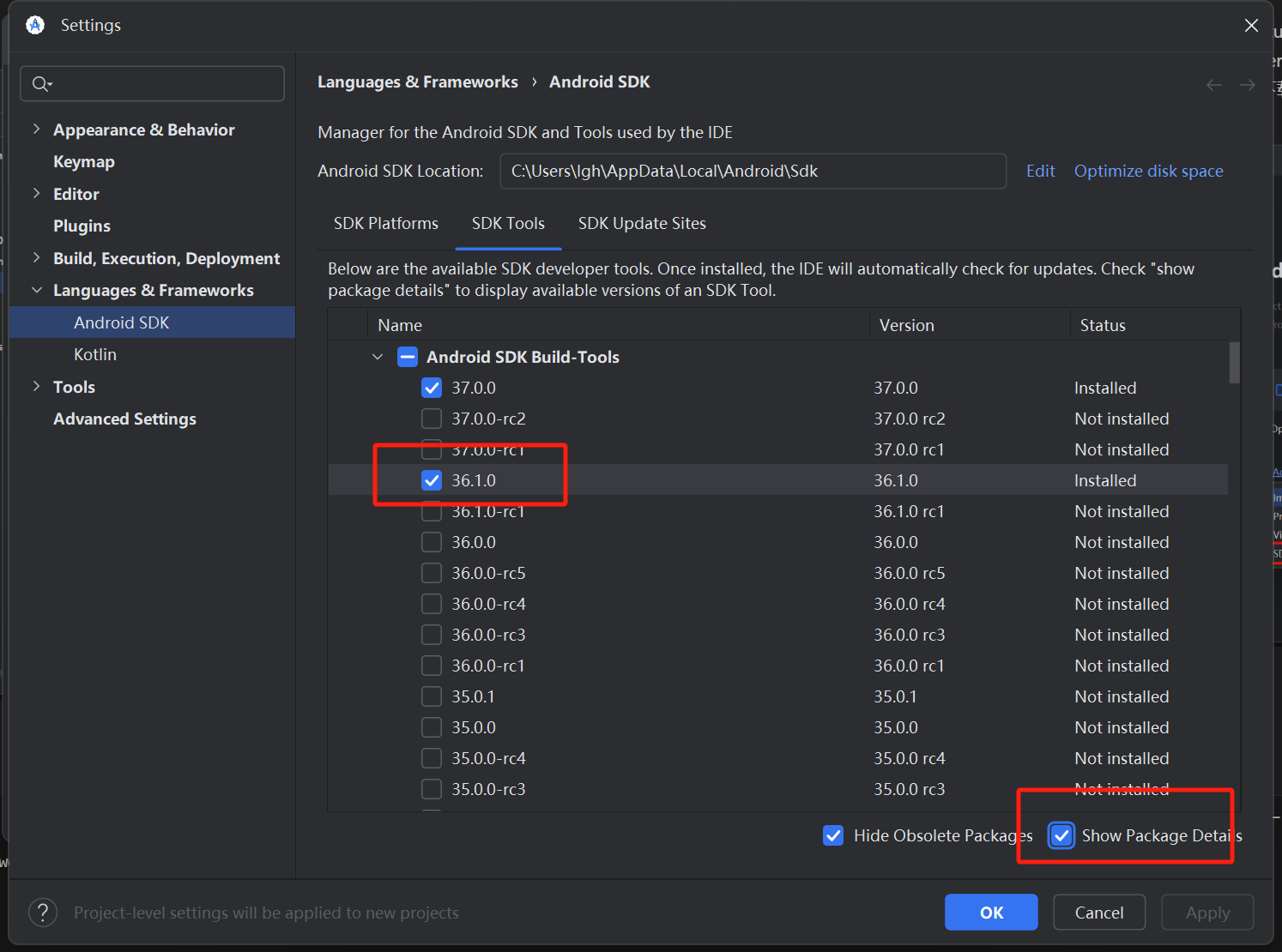
Task: Switch to the SDK Platforms tab
Action: pos(386,223)
